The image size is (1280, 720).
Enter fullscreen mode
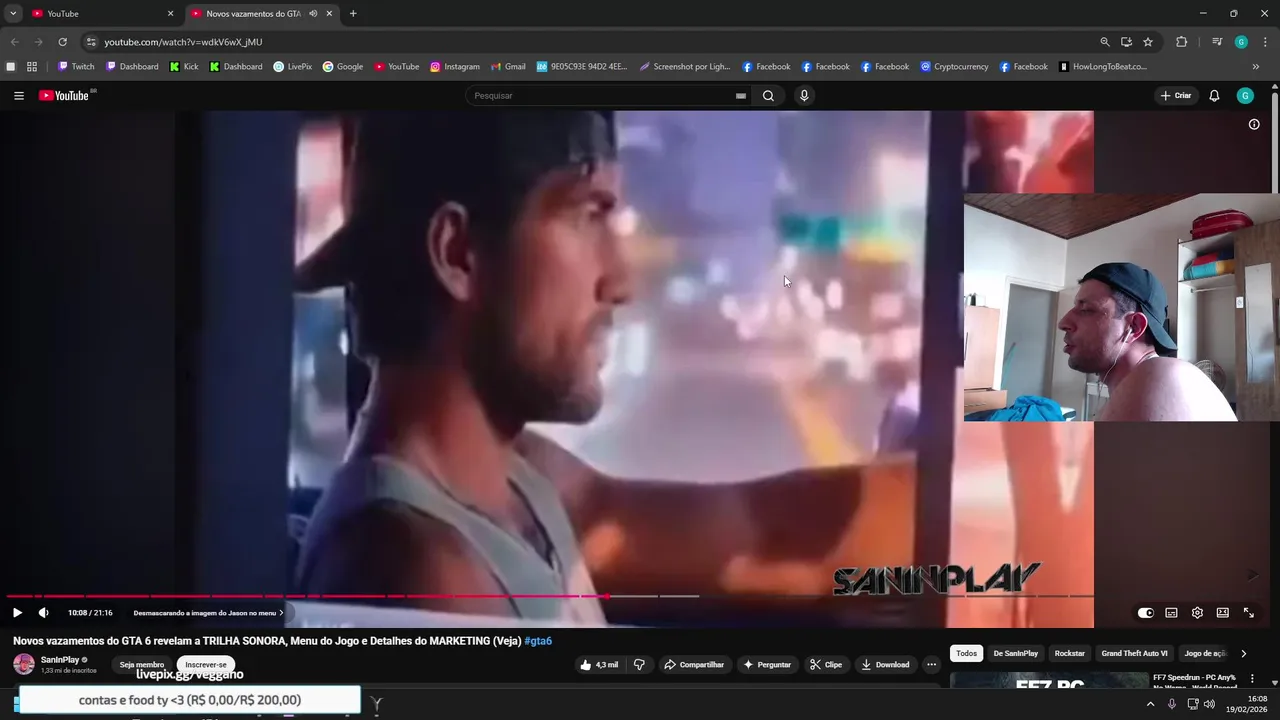1248,613
